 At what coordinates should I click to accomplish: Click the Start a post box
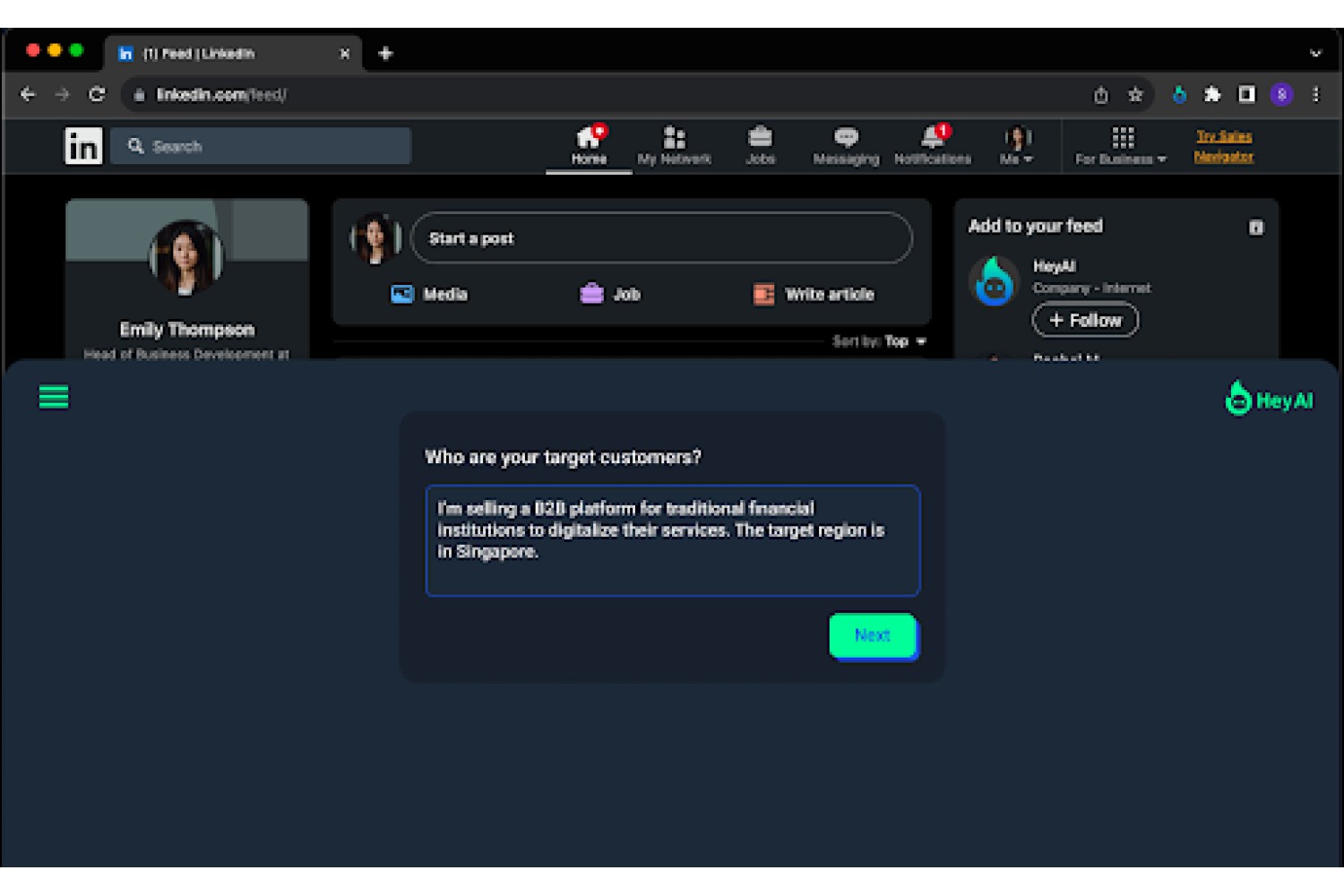tap(661, 238)
